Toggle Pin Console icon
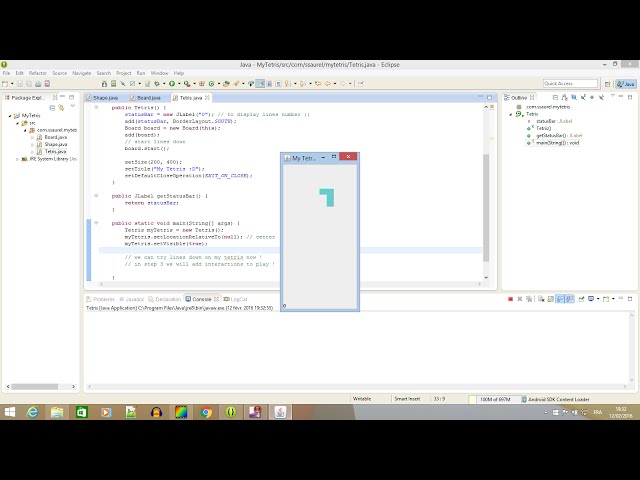The height and width of the screenshot is (480, 640). [x=581, y=299]
